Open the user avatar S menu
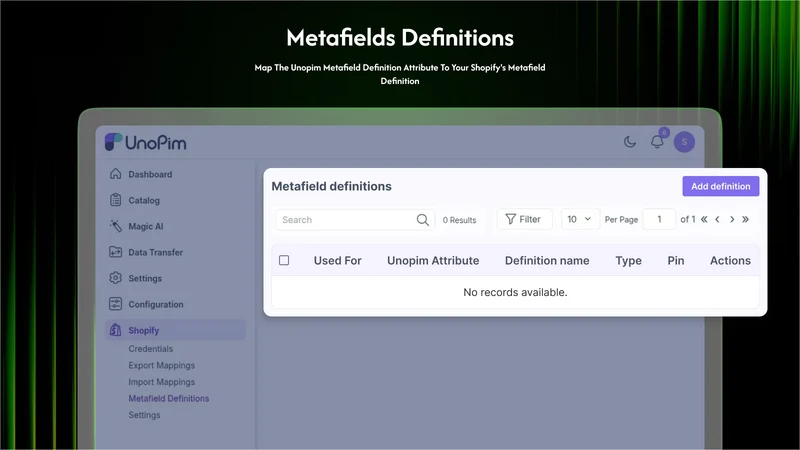The image size is (800, 450). click(x=684, y=142)
